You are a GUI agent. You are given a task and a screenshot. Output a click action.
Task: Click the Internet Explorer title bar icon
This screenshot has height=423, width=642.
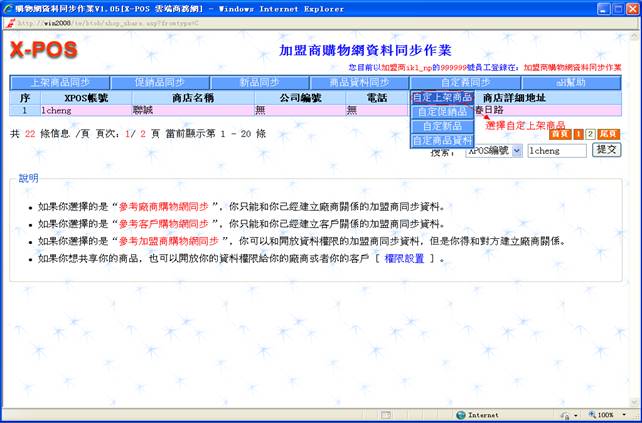coord(9,7)
